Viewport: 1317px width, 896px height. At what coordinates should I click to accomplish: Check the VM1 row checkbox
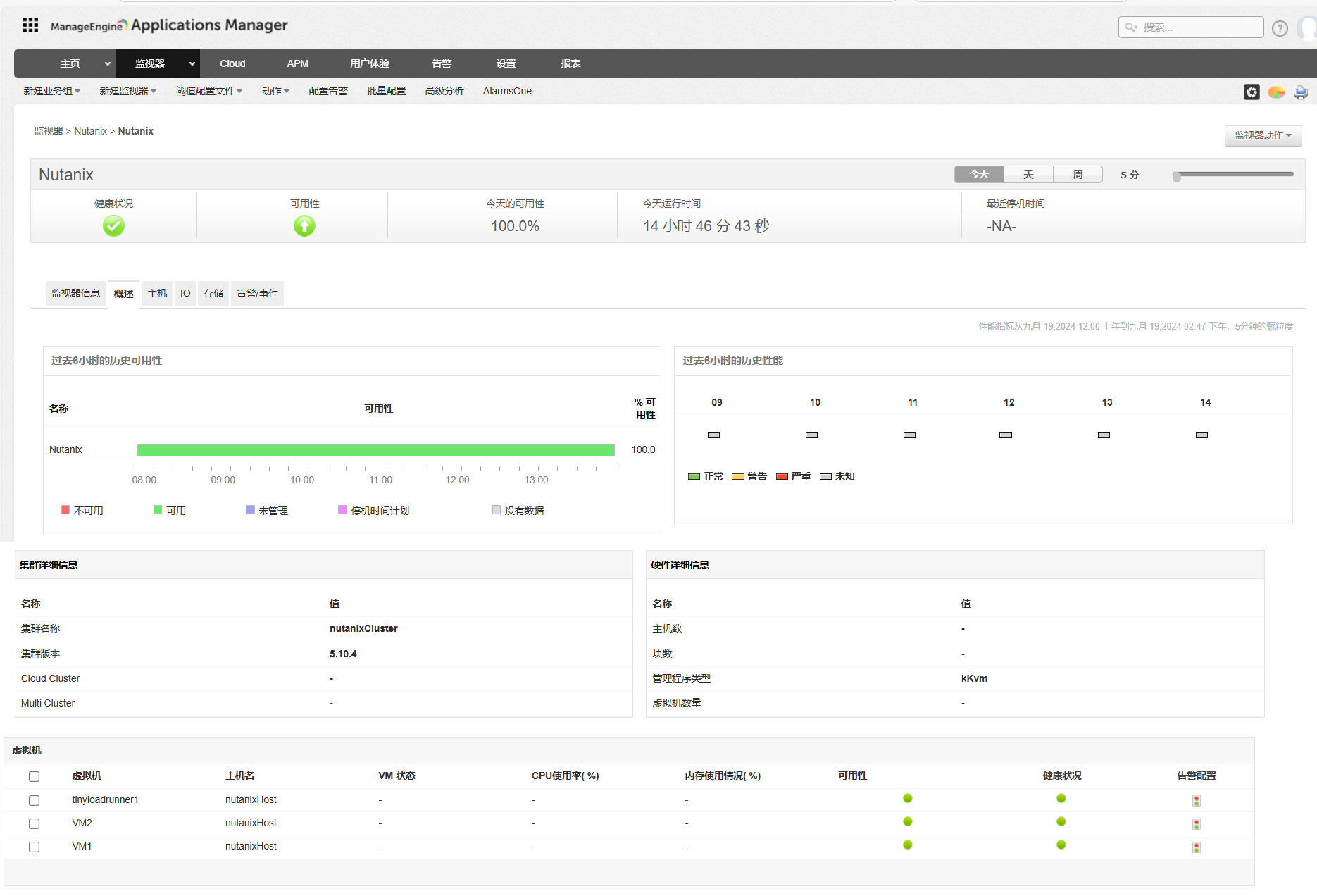[x=34, y=847]
